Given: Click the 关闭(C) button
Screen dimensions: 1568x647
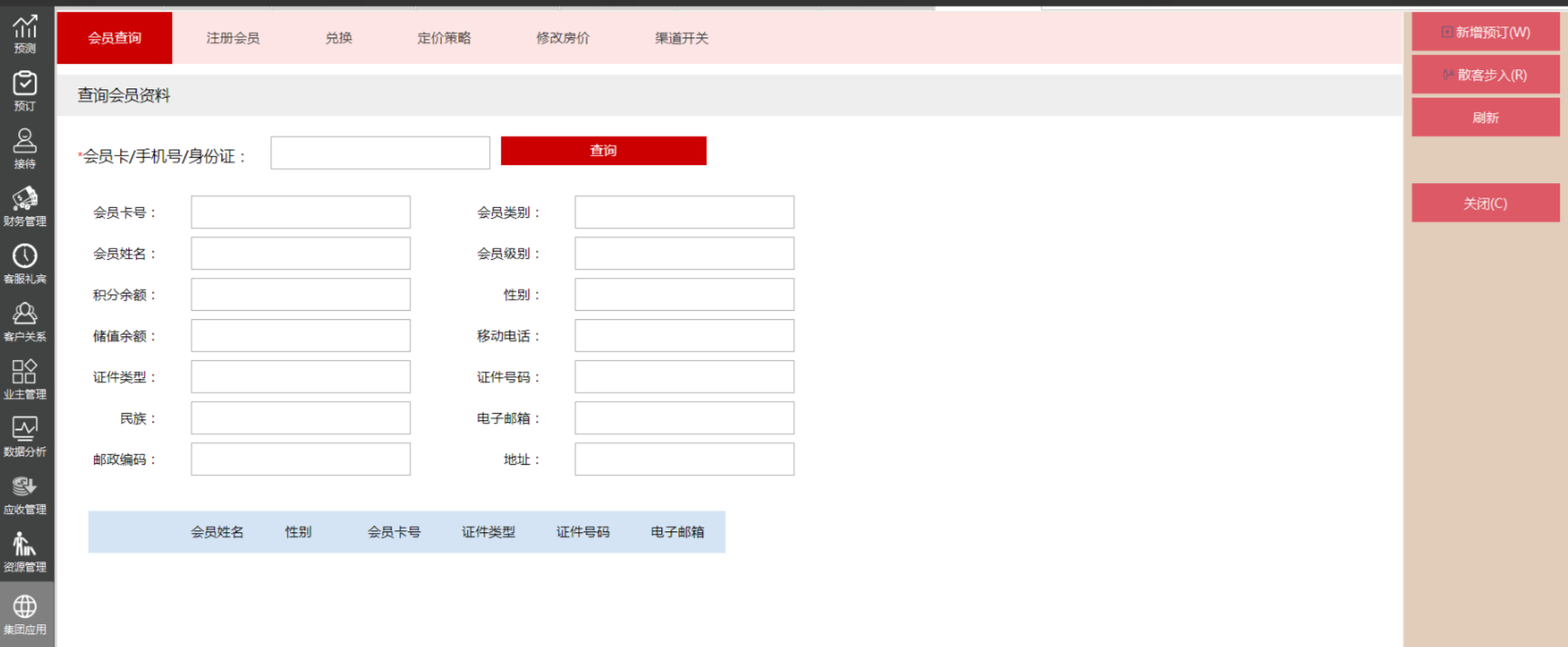Looking at the screenshot, I should point(1485,203).
